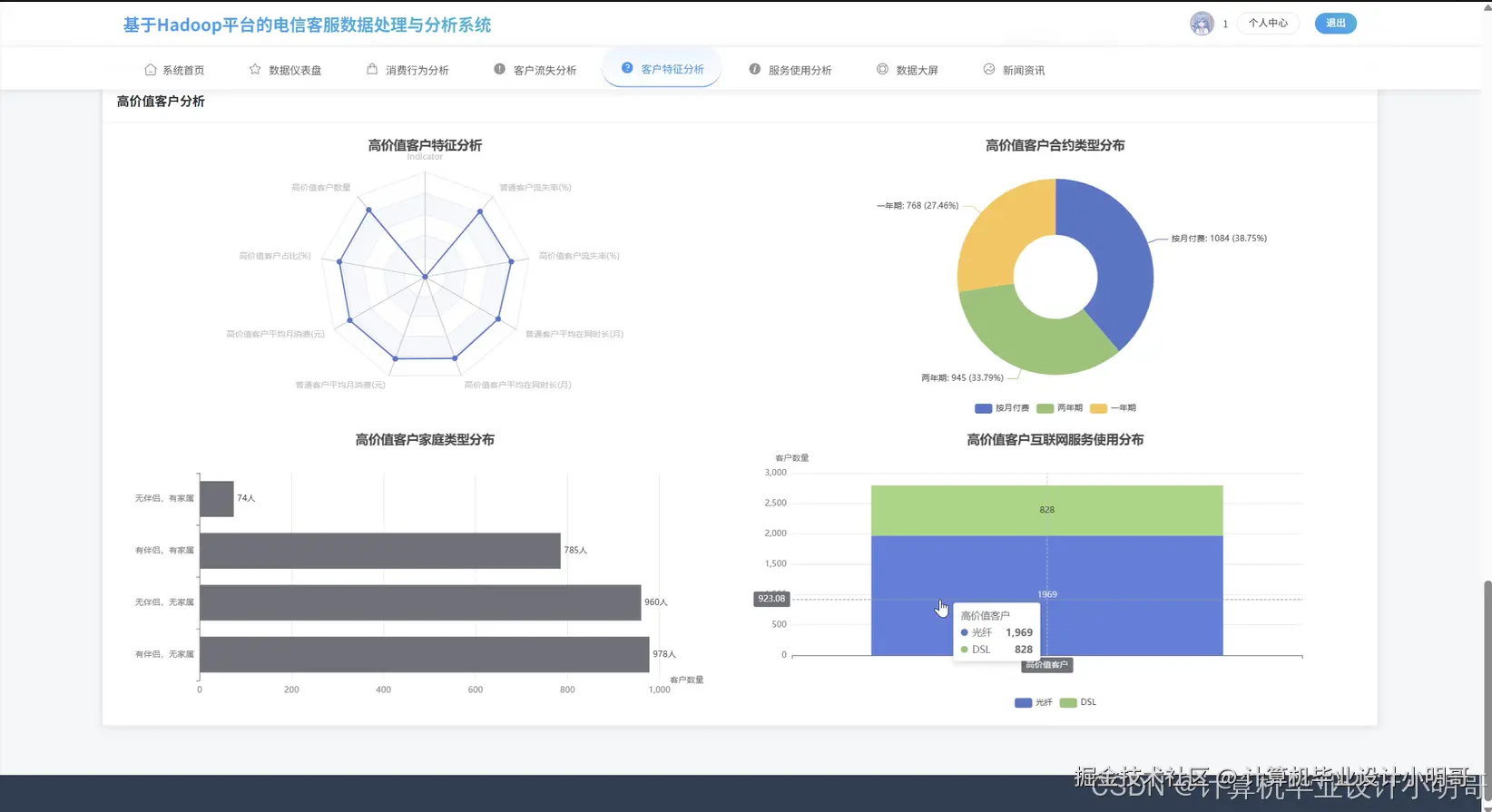This screenshot has width=1492, height=812.
Task: Toggle 光纤 legend in internet service chart
Action: click(1034, 703)
